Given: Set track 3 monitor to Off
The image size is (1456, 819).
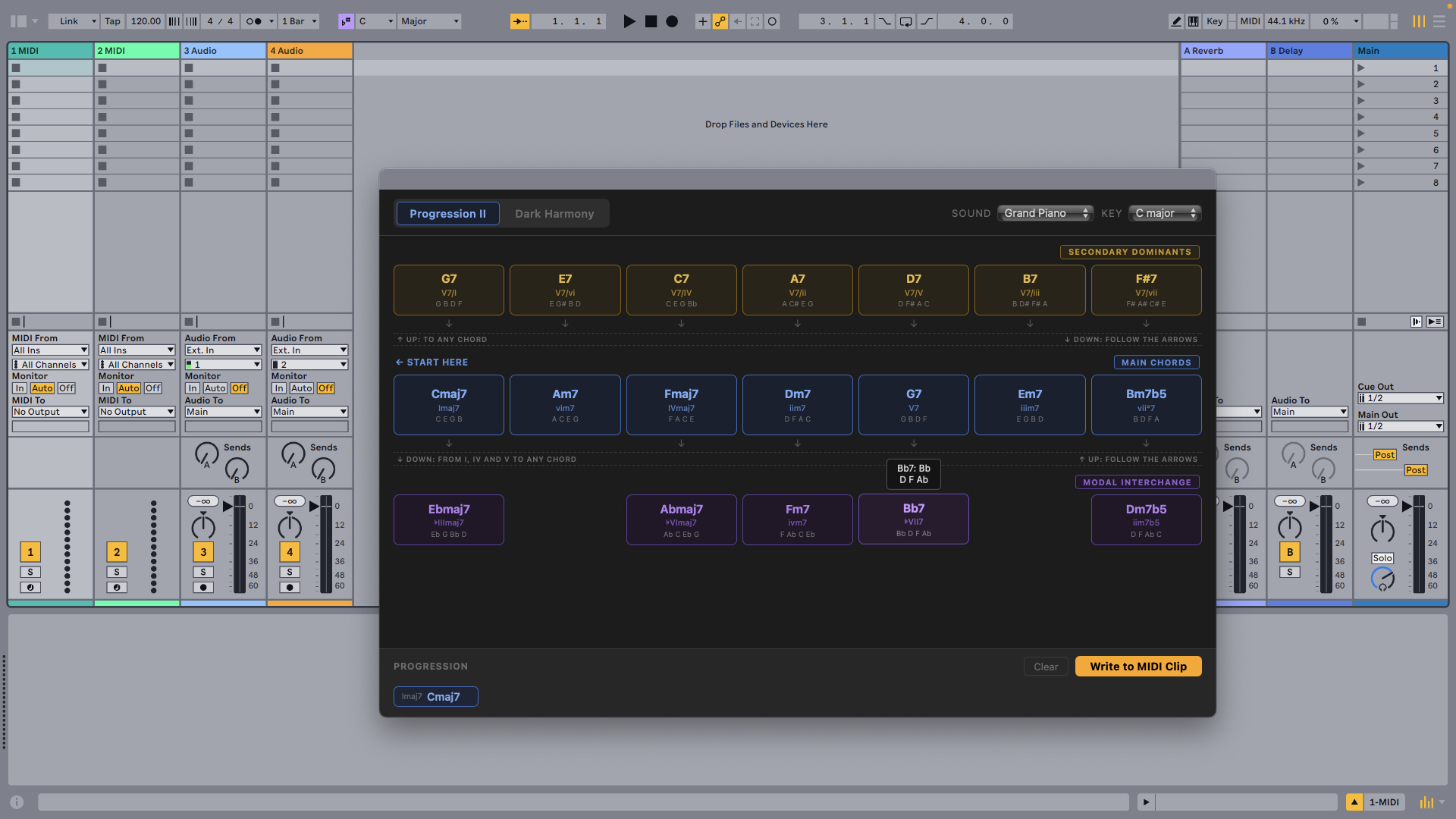Looking at the screenshot, I should click(240, 388).
